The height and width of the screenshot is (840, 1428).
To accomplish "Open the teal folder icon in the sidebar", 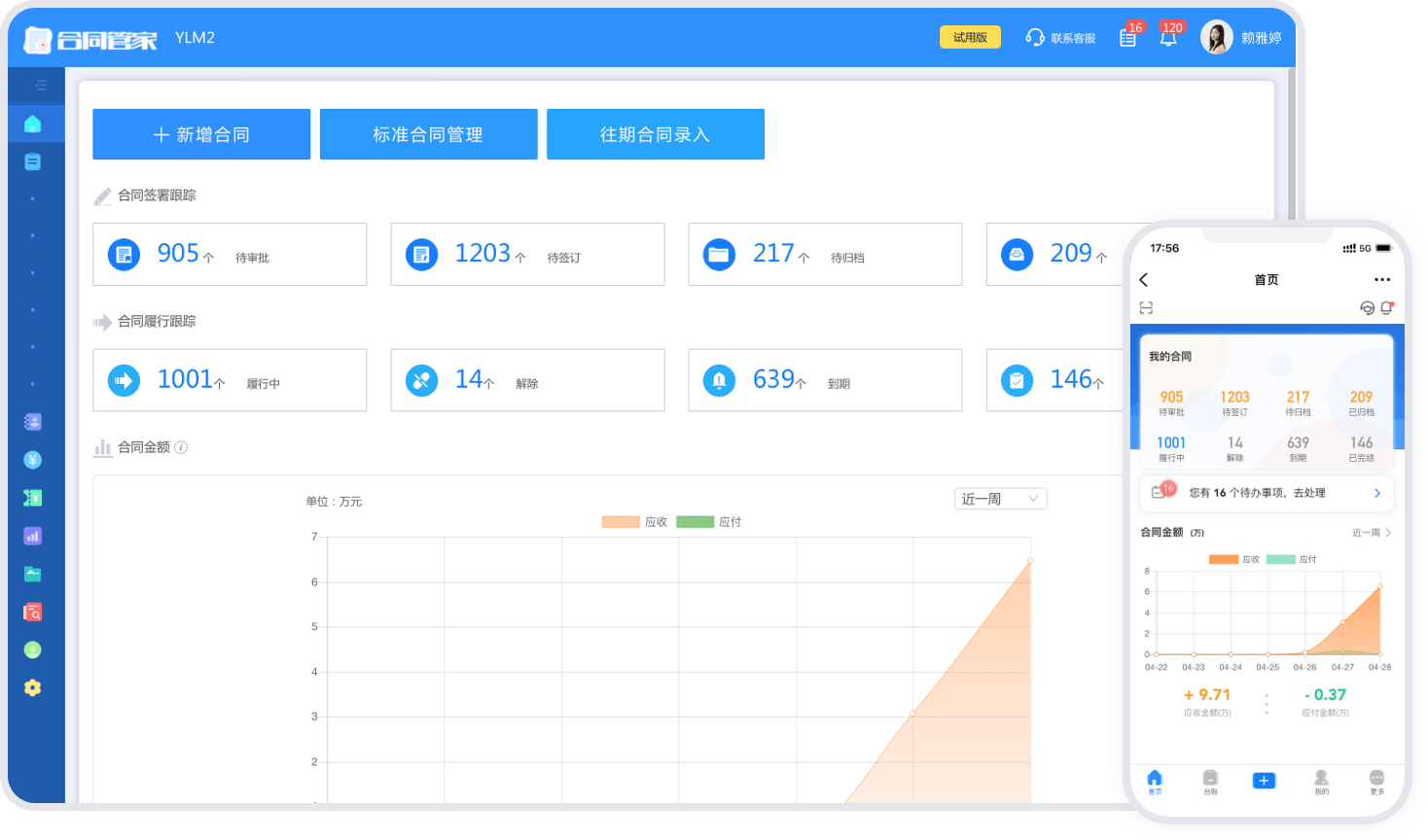I will (x=33, y=574).
